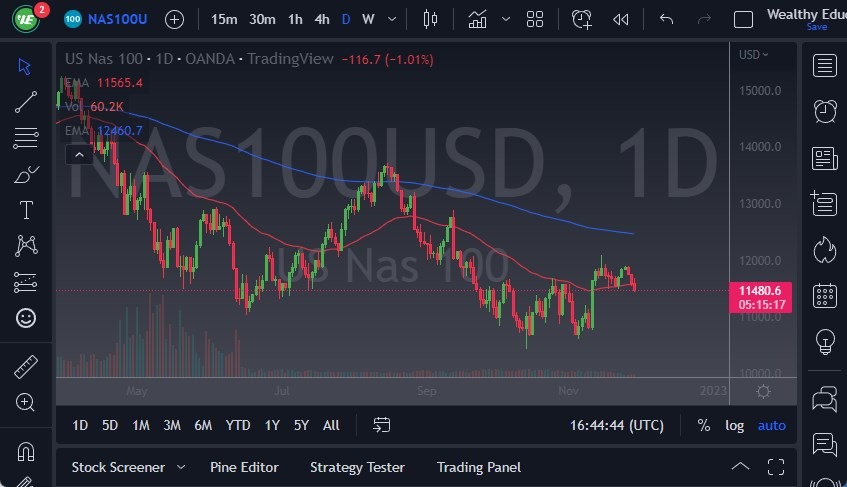The height and width of the screenshot is (487, 847).
Task: Select the weekly W timeframe
Action: click(x=368, y=19)
